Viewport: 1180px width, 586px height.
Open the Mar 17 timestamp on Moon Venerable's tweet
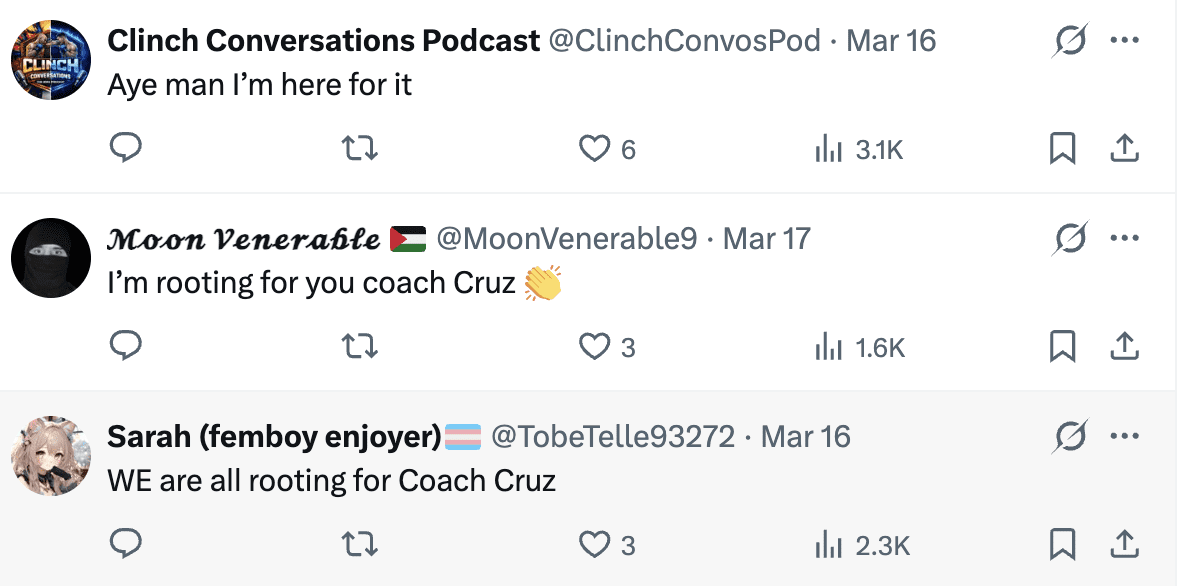point(766,239)
